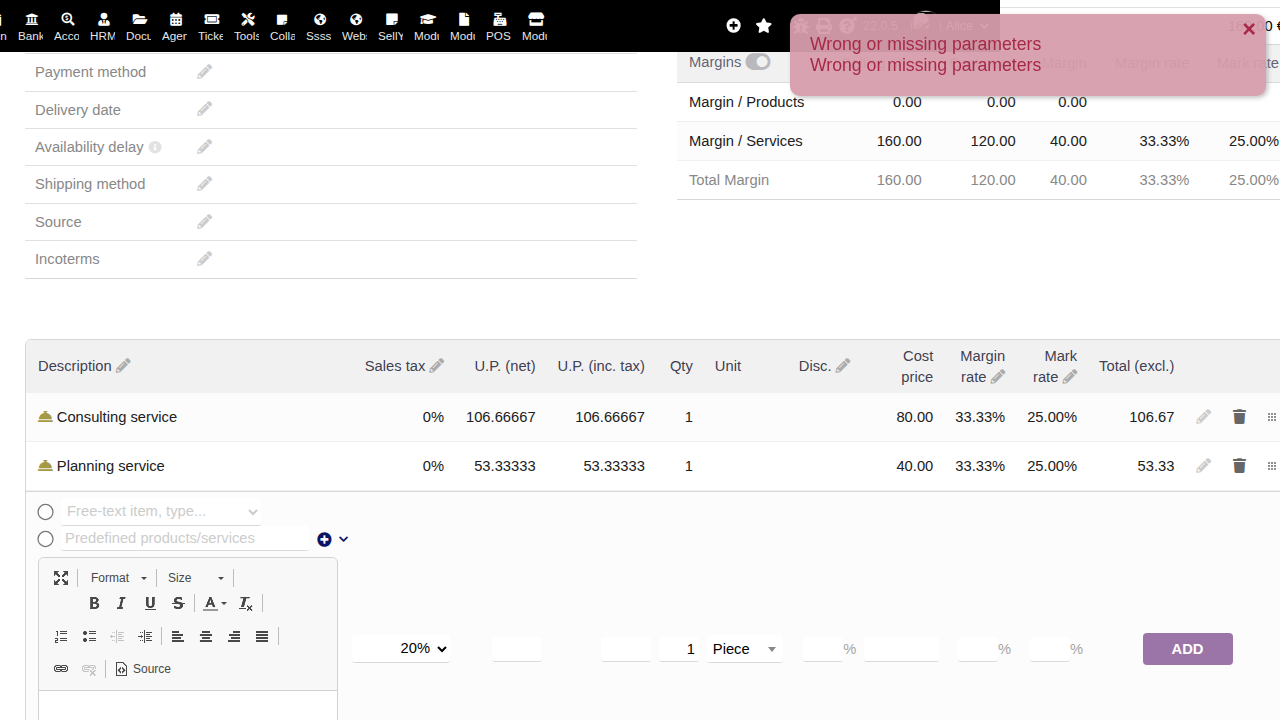The width and height of the screenshot is (1280, 720).
Task: Delete the Consulting service line
Action: tap(1239, 417)
